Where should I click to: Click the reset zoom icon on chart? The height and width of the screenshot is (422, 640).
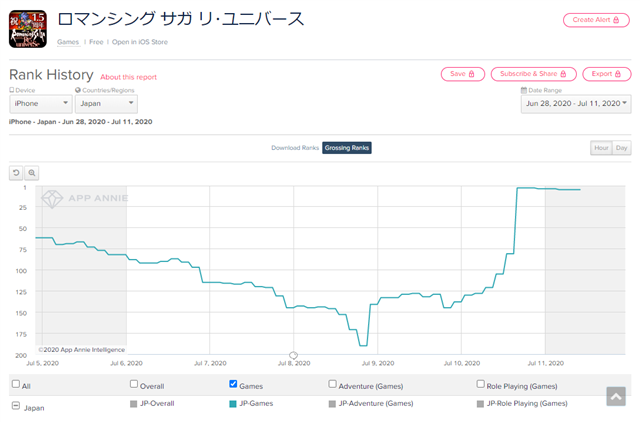point(16,173)
